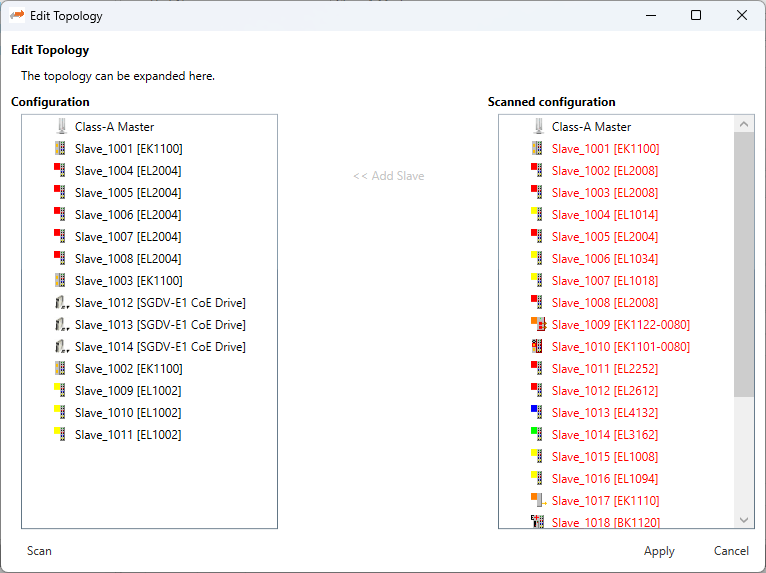Click the drive icon next to Slave_1012 [SGDV-E1 CoE Drive]
766x573 pixels.
coord(60,303)
